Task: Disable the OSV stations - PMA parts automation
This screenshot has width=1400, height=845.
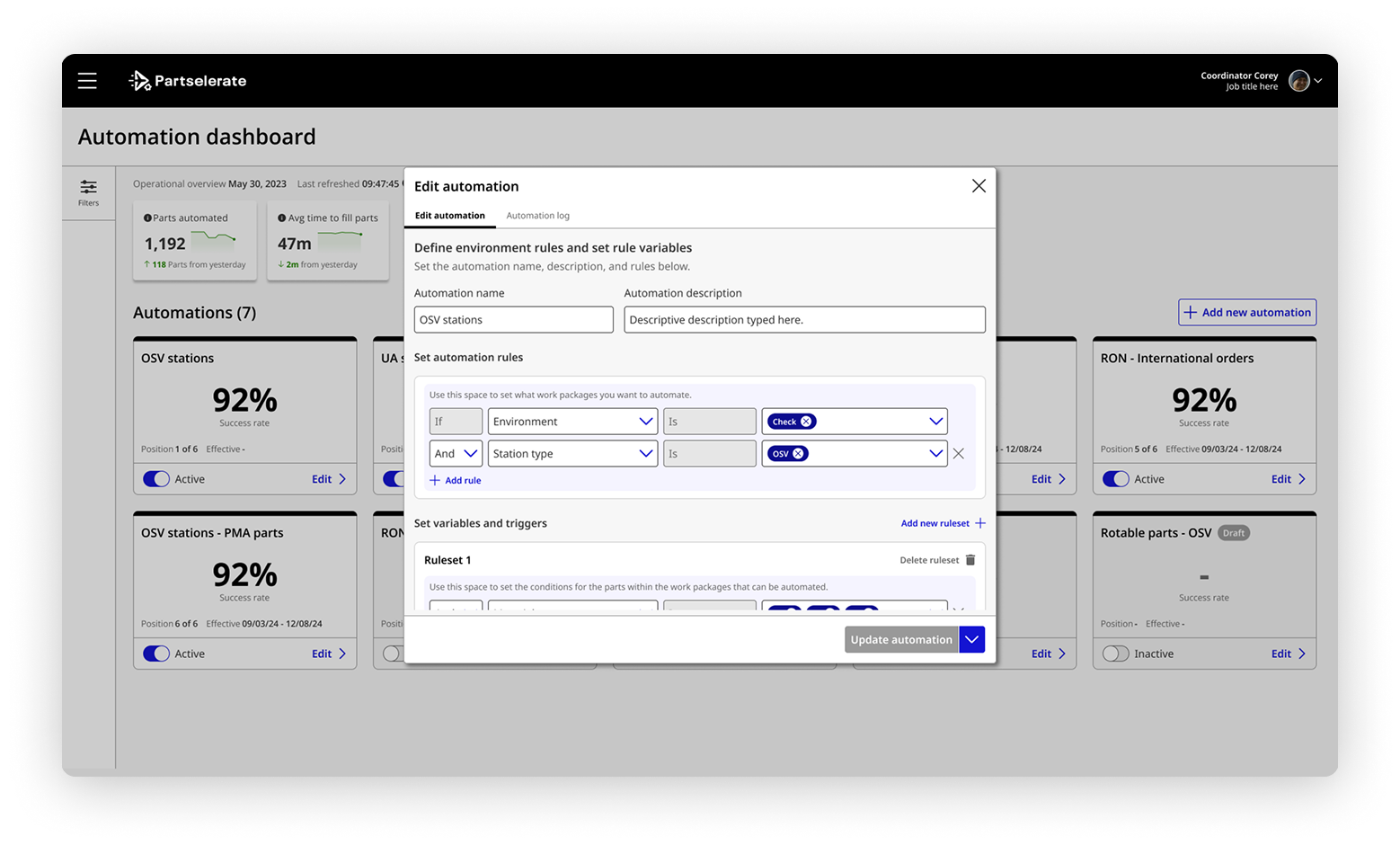Action: tap(155, 654)
